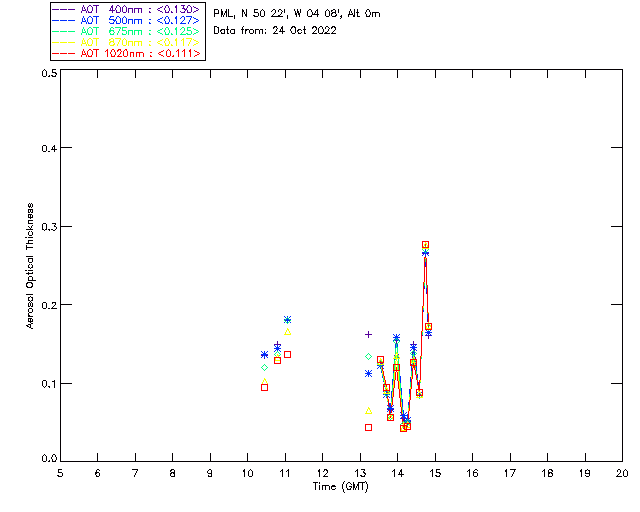Select the text "Data from: 24 Oct 2022"
This screenshot has height=512, width=640.
(275, 31)
